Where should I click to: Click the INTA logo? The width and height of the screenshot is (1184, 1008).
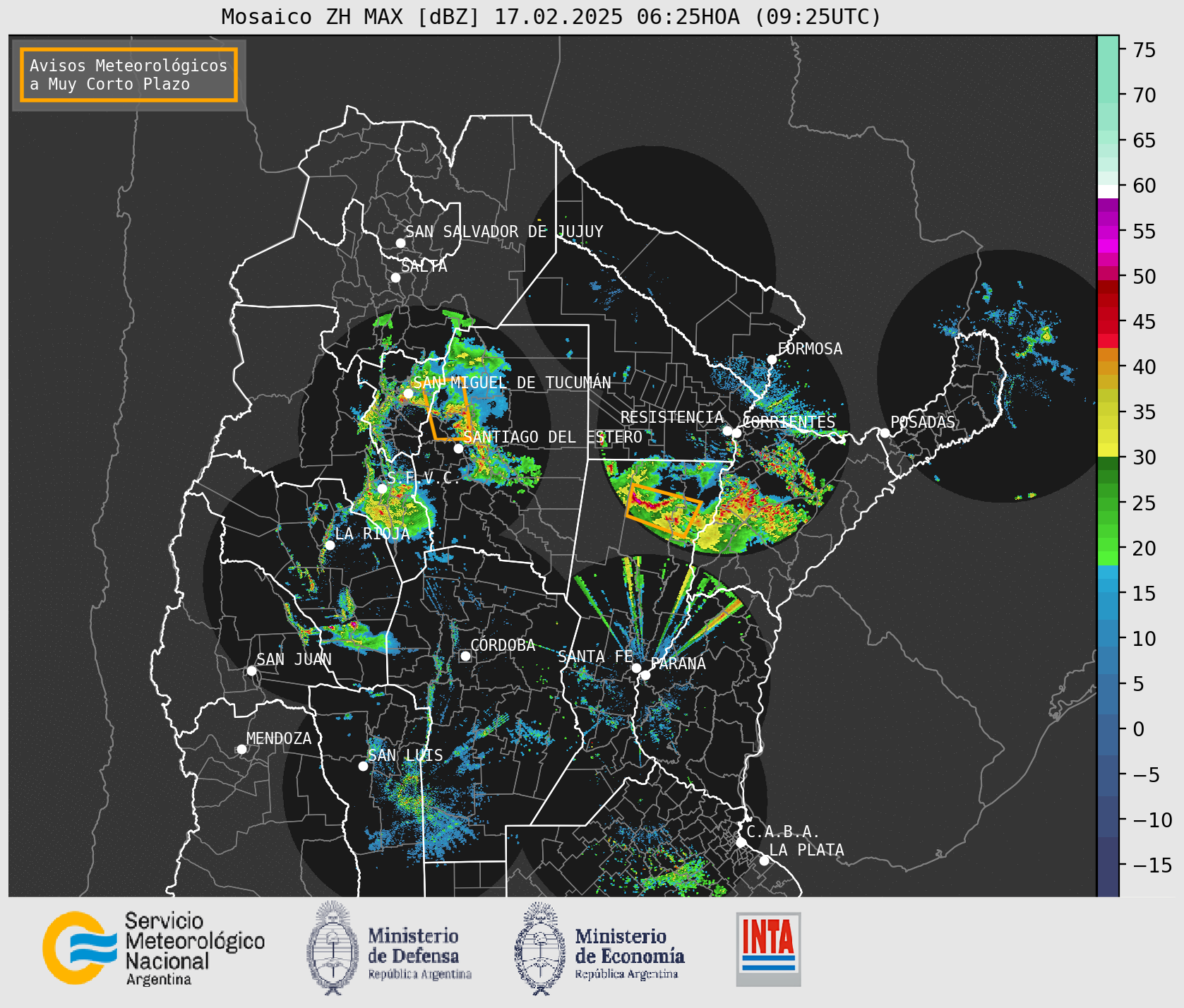point(768,949)
